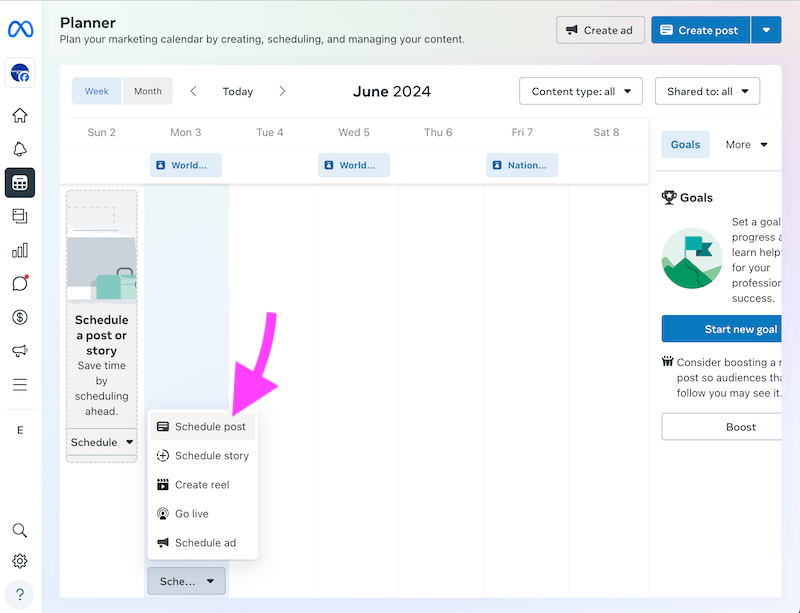Switch calendar to Month view
Viewport: 800px width, 613px height.
point(148,91)
